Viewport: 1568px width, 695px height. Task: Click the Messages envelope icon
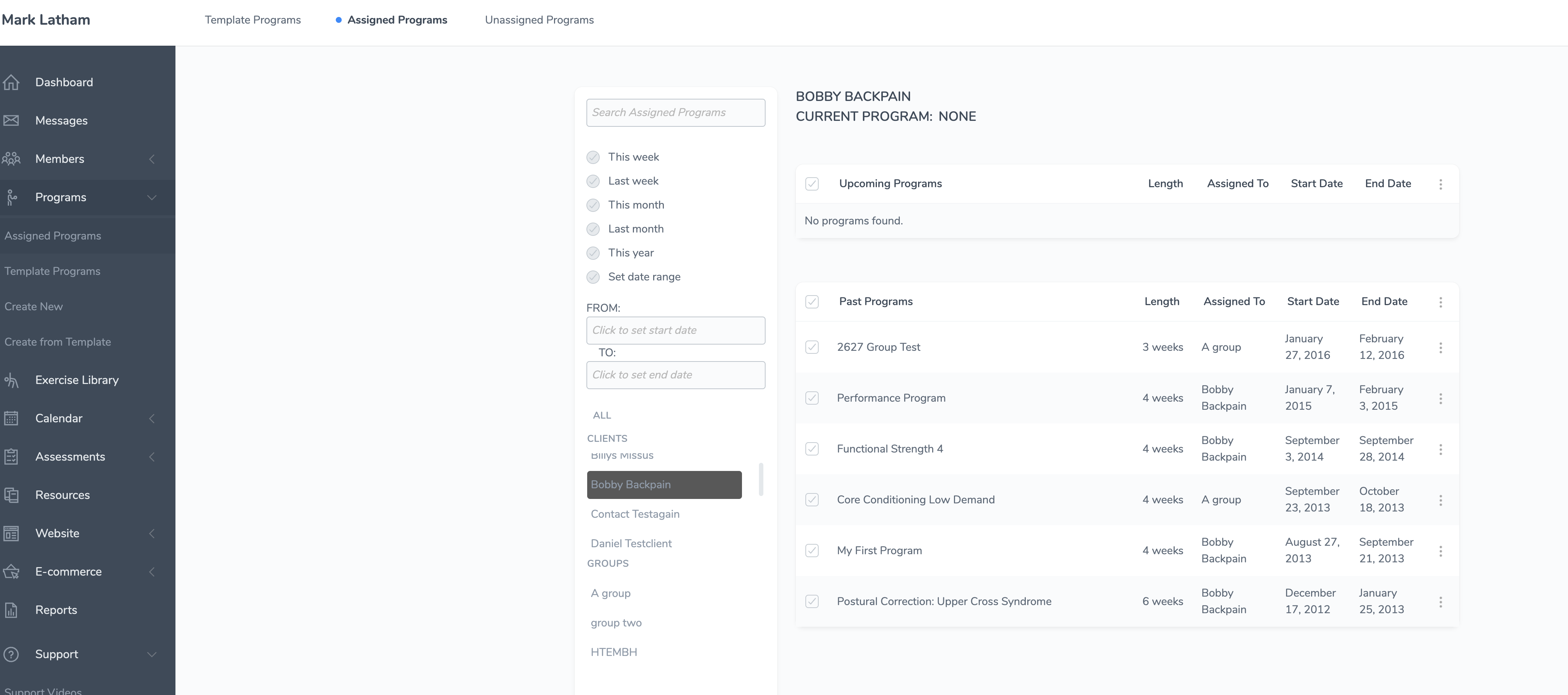[11, 121]
